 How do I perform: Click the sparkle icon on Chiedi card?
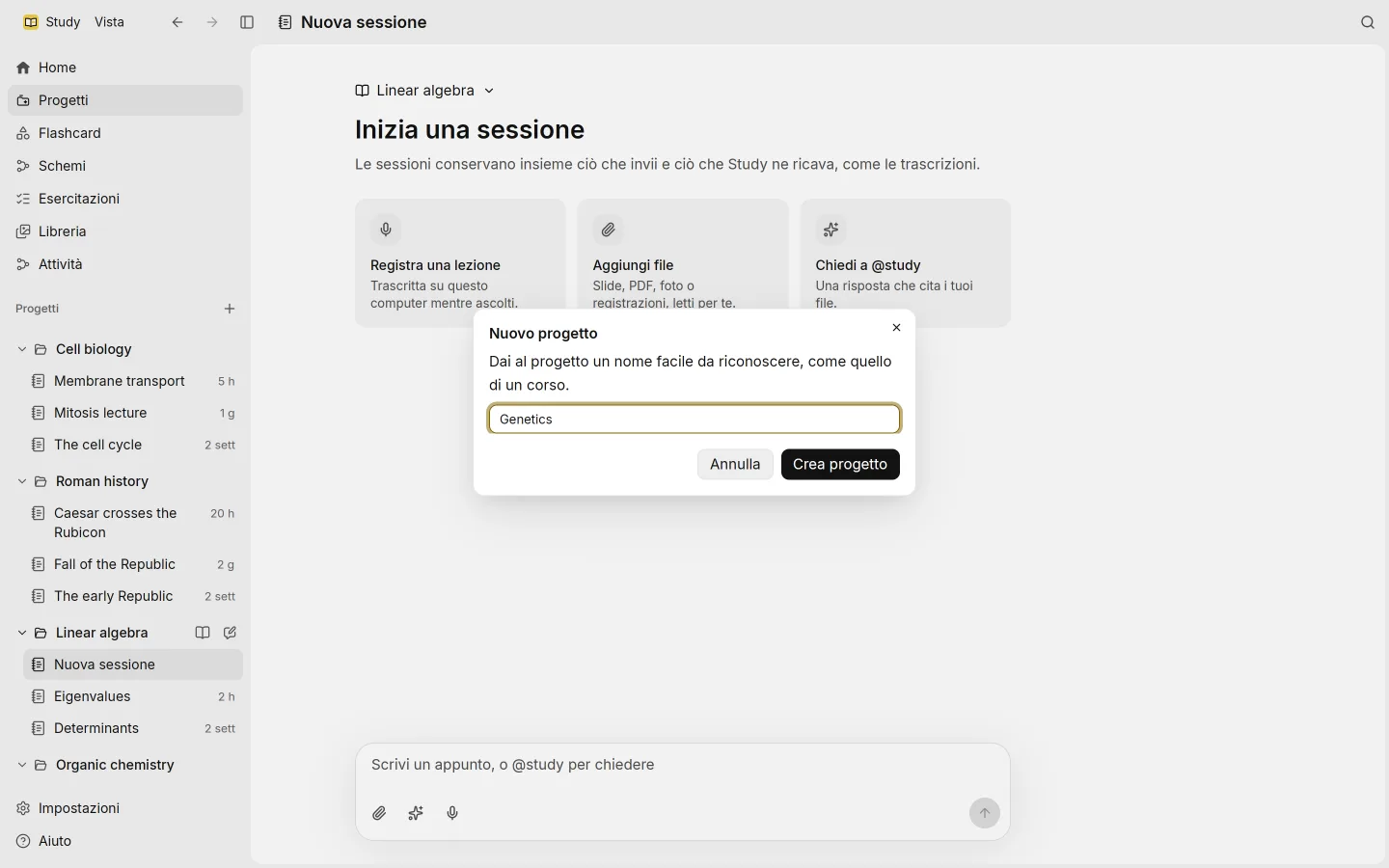(x=831, y=230)
